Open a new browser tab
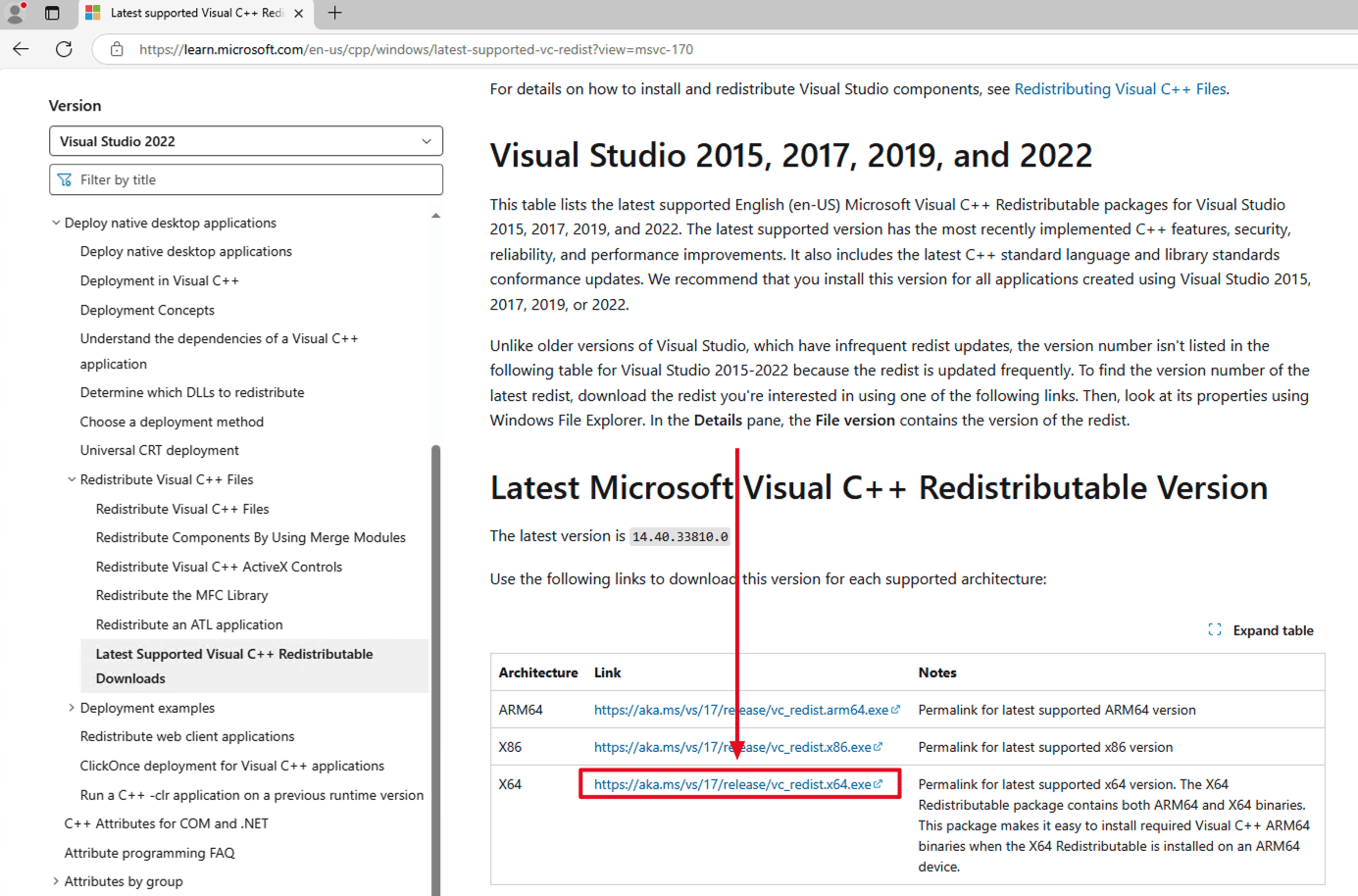 tap(335, 13)
